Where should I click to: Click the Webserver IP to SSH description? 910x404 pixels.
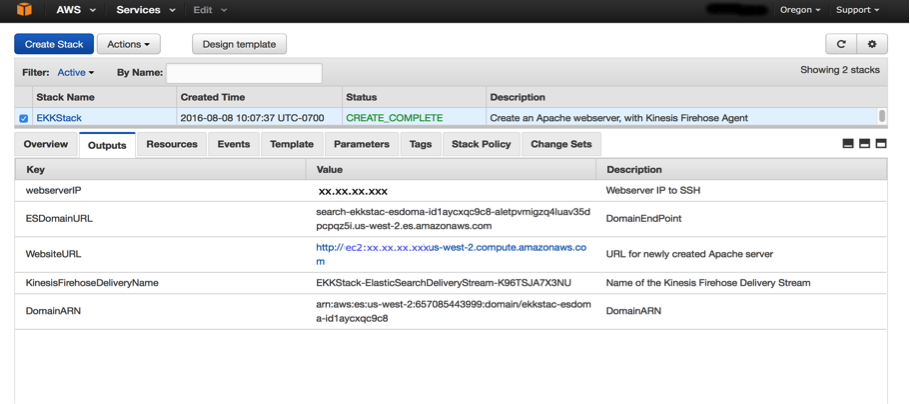652,190
